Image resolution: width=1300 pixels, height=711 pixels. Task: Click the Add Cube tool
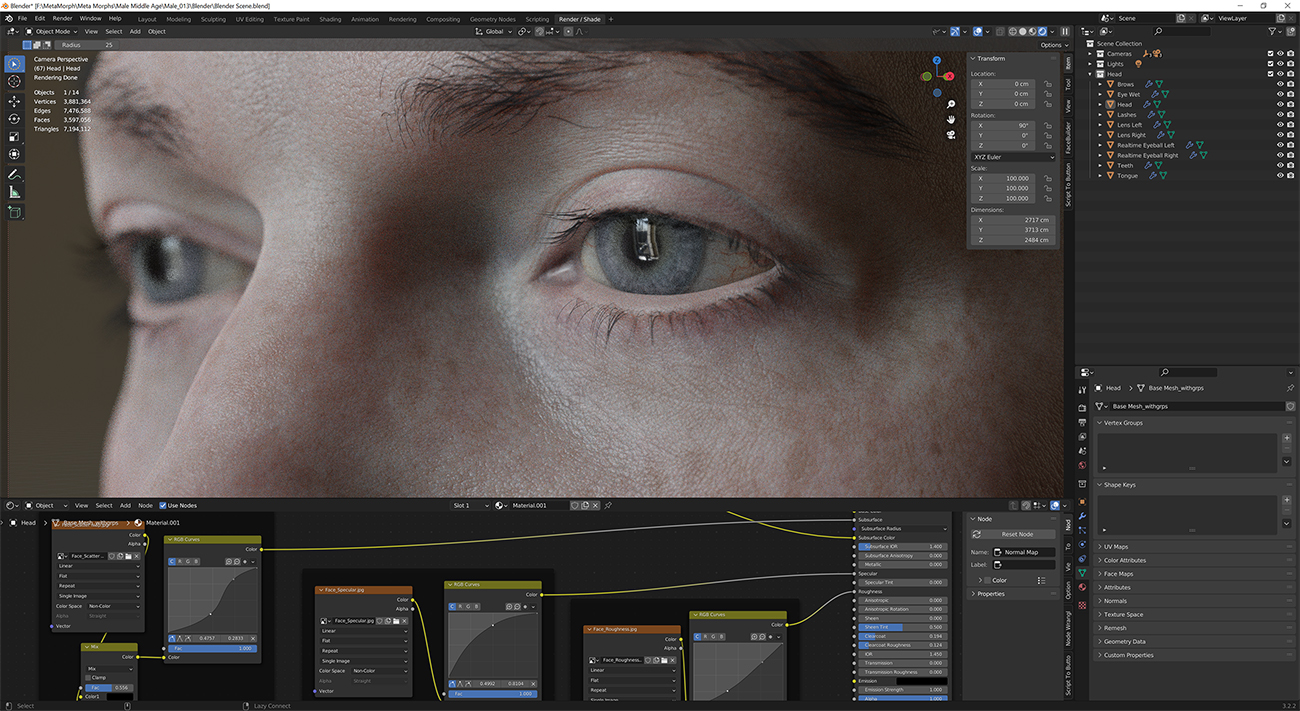(x=14, y=212)
